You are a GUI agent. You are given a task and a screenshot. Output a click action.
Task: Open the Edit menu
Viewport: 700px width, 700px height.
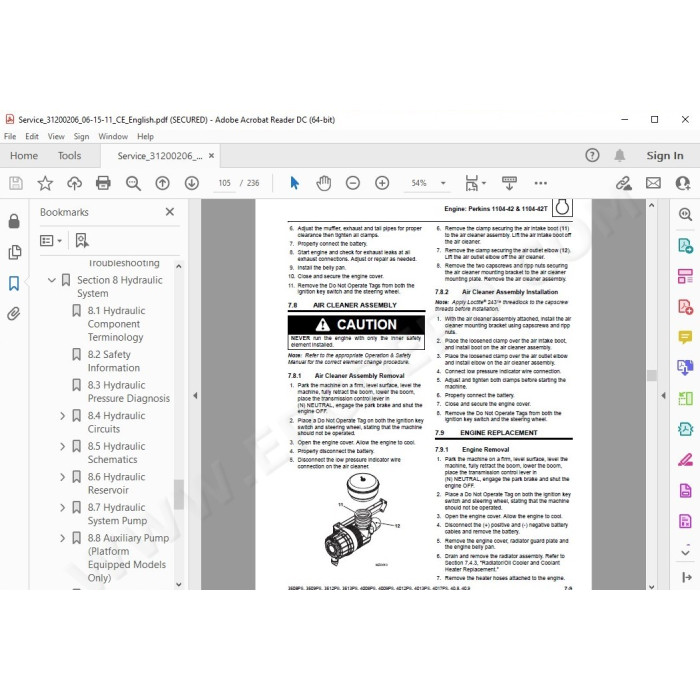click(x=32, y=136)
